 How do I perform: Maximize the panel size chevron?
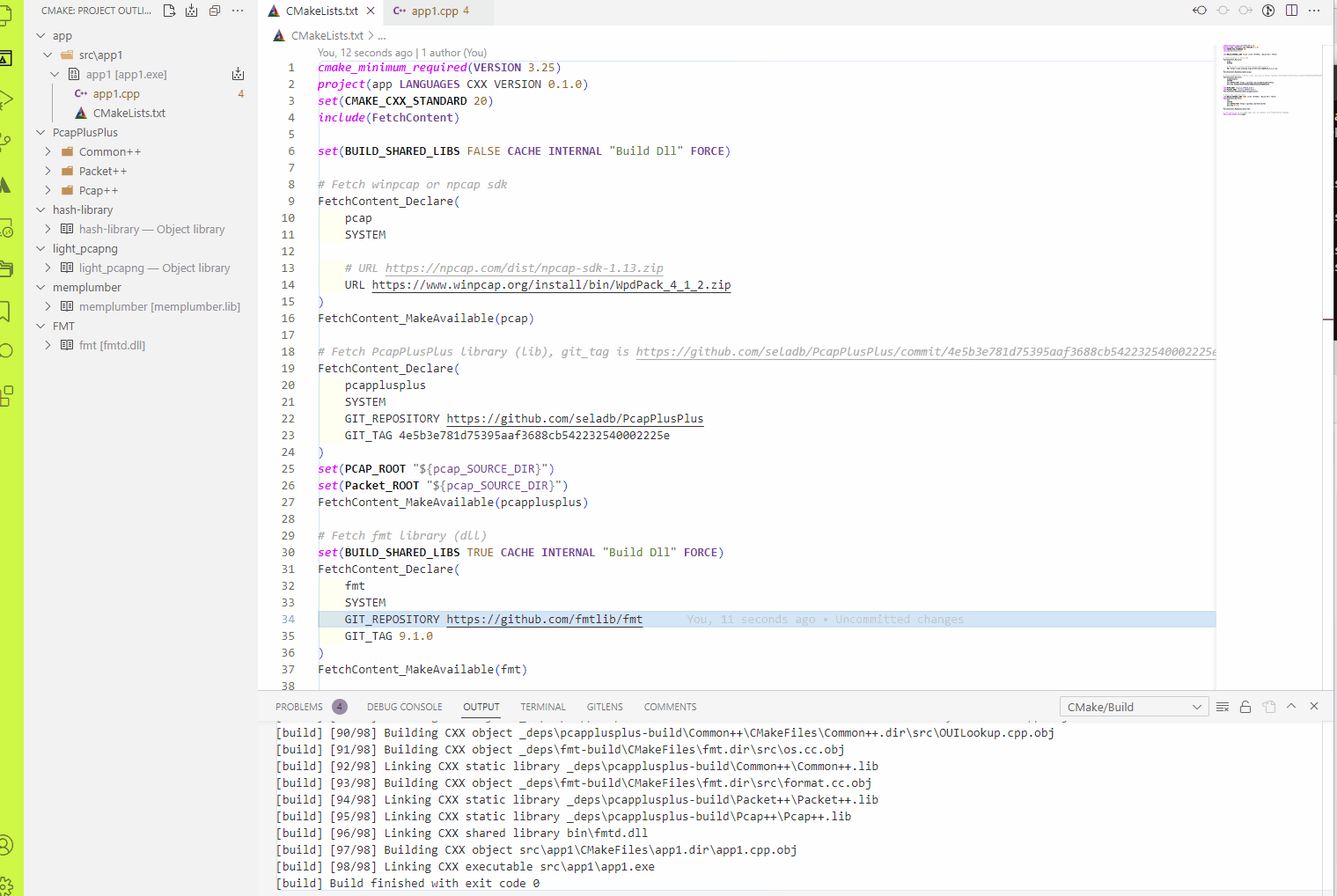coord(1291,707)
